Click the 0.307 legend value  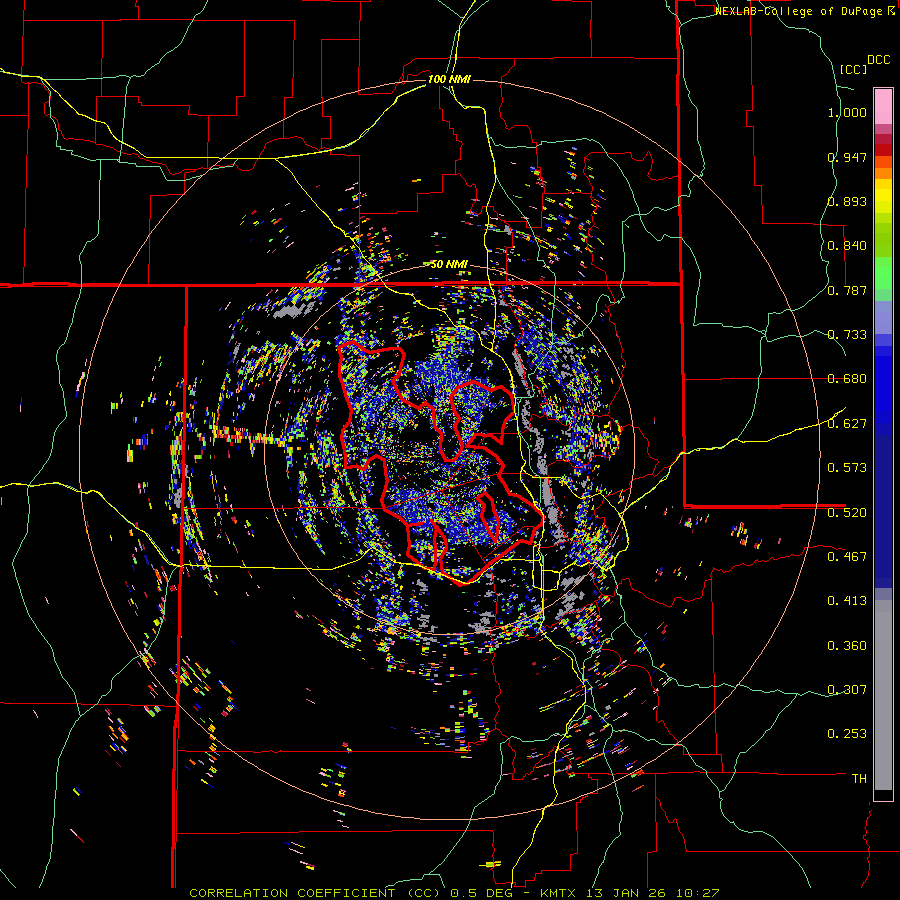click(x=847, y=689)
